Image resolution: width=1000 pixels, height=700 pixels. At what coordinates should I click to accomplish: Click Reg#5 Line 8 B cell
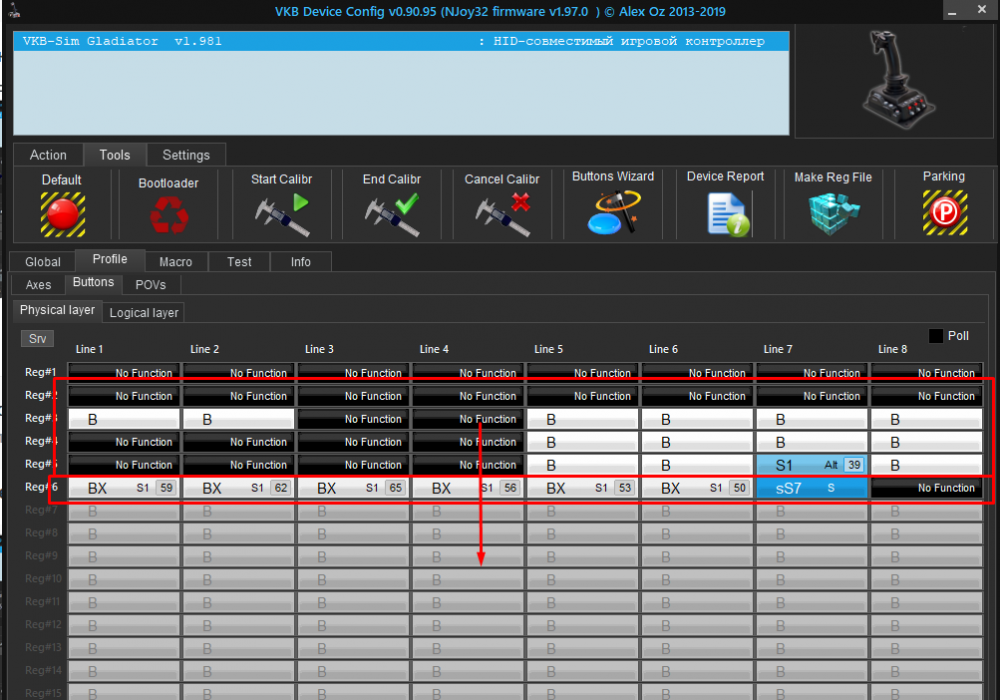[927, 465]
